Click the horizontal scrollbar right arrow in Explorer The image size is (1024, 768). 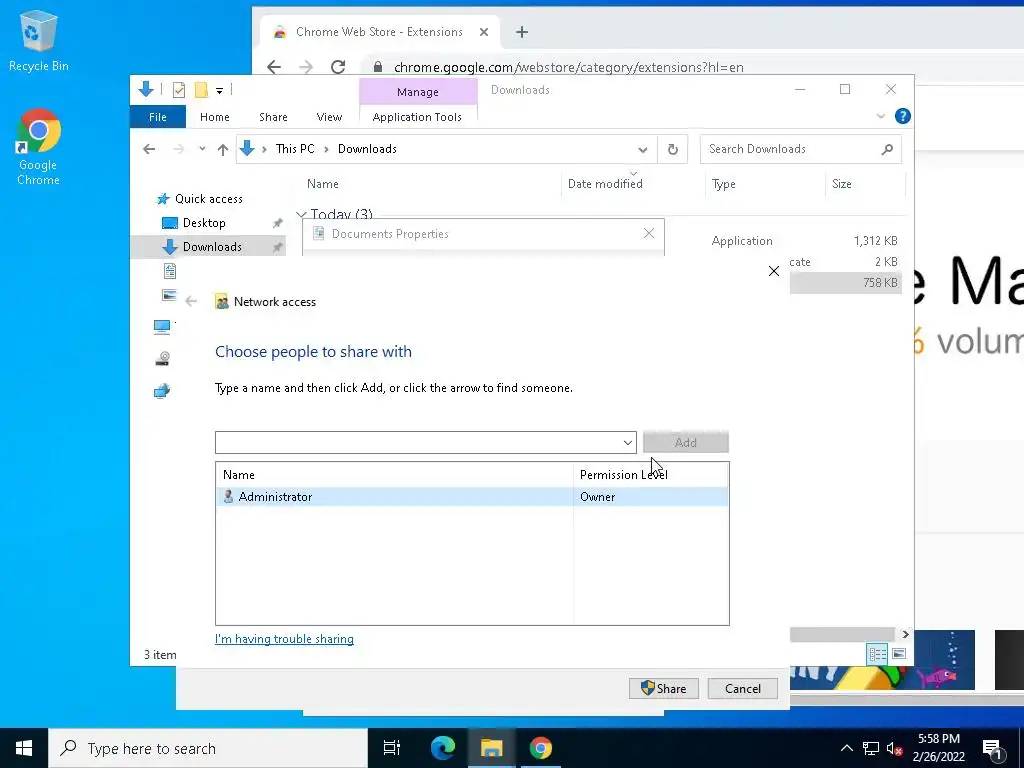coord(905,634)
